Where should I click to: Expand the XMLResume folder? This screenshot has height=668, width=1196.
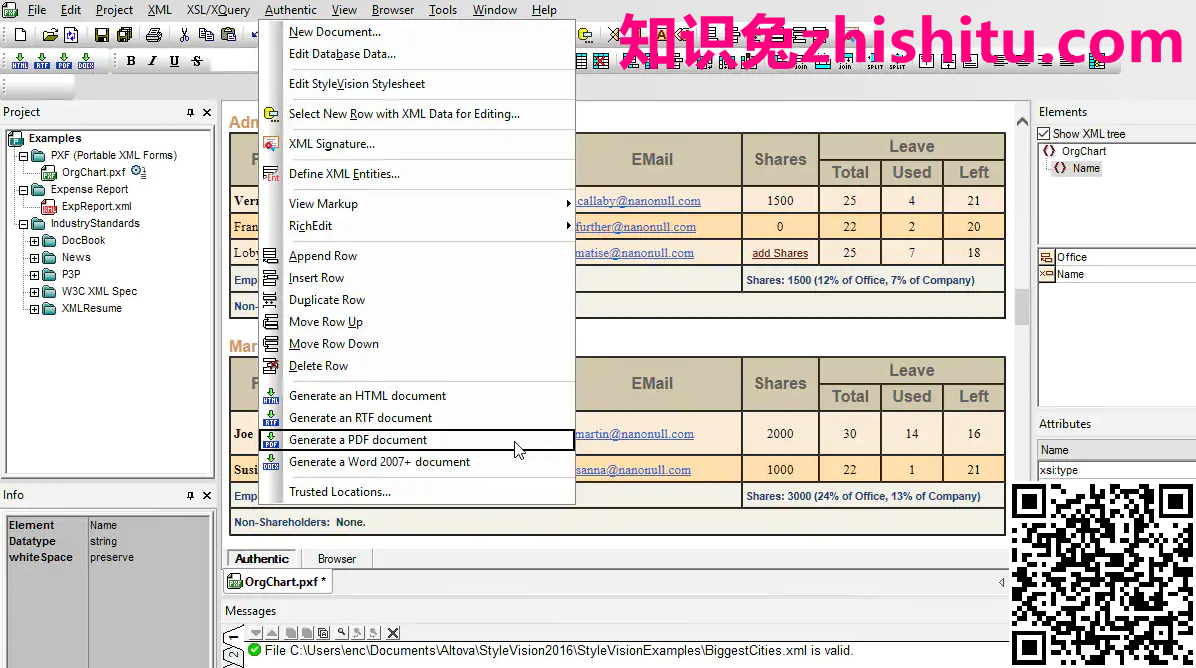tap(34, 309)
